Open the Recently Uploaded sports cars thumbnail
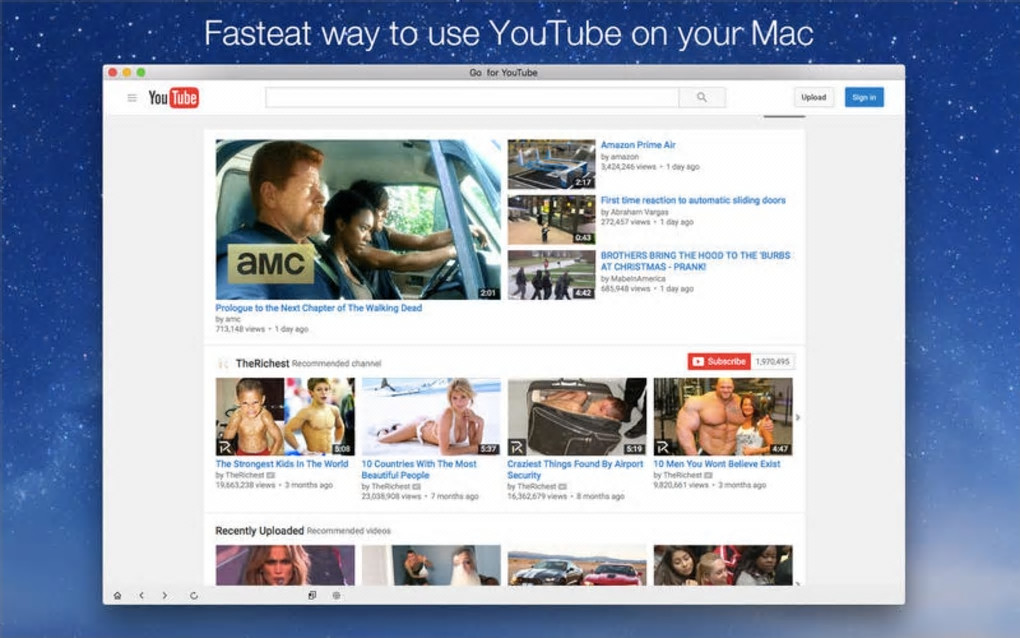1020x638 pixels. pyautogui.click(x=577, y=565)
